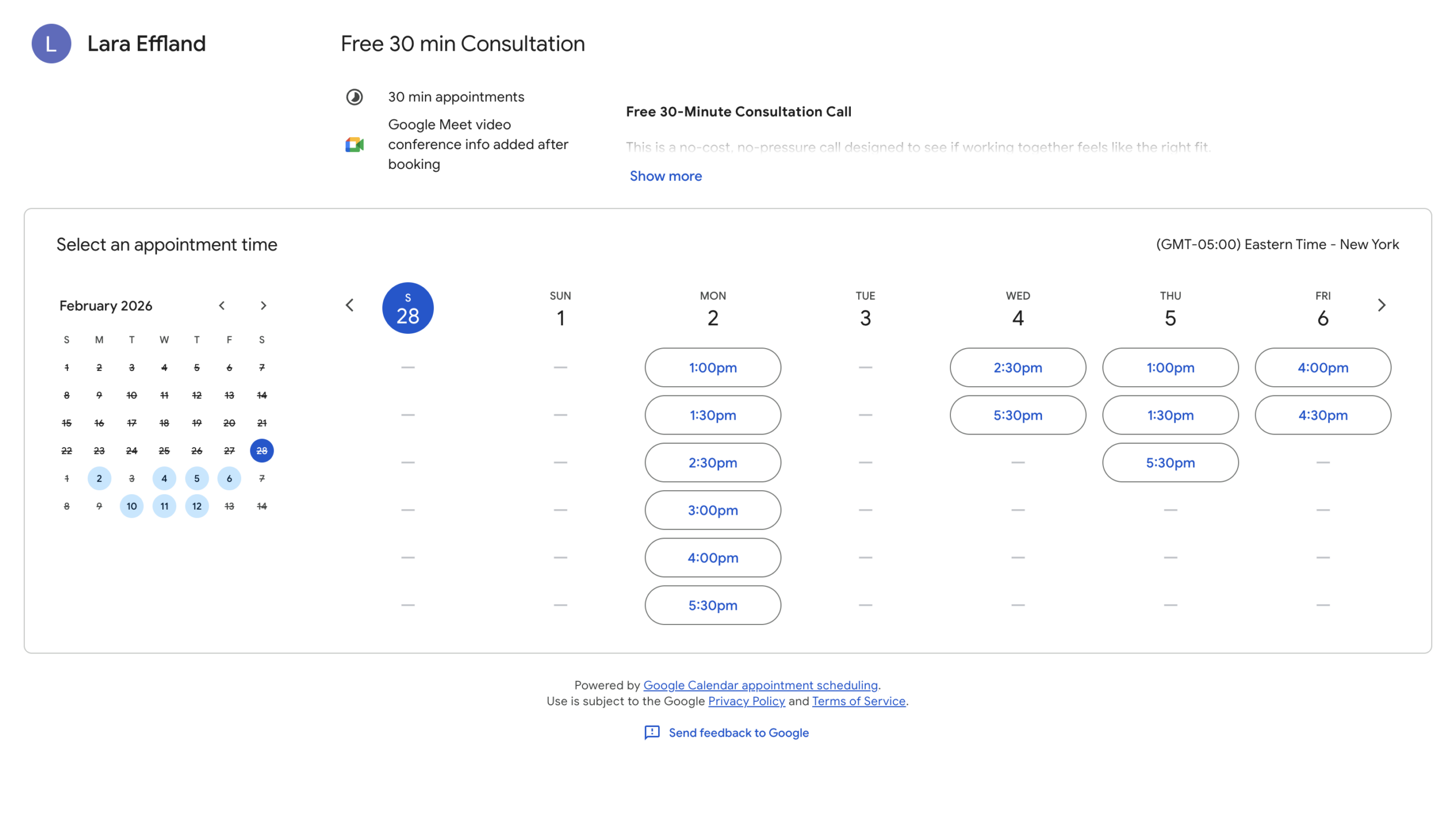
Task: Select Saturday 28 day header
Action: click(408, 308)
